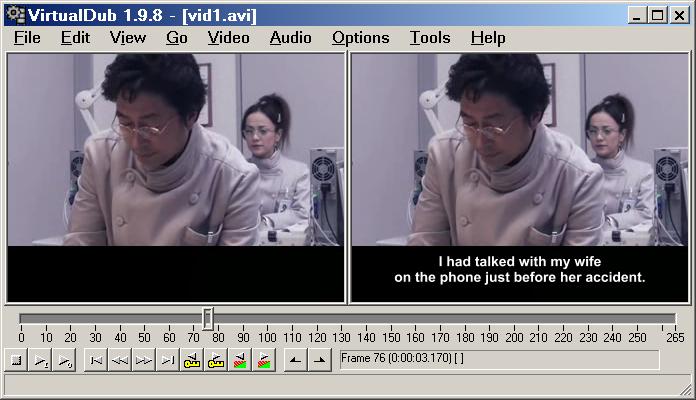696x400 pixels.
Task: Open the Audio menu
Action: 290,38
